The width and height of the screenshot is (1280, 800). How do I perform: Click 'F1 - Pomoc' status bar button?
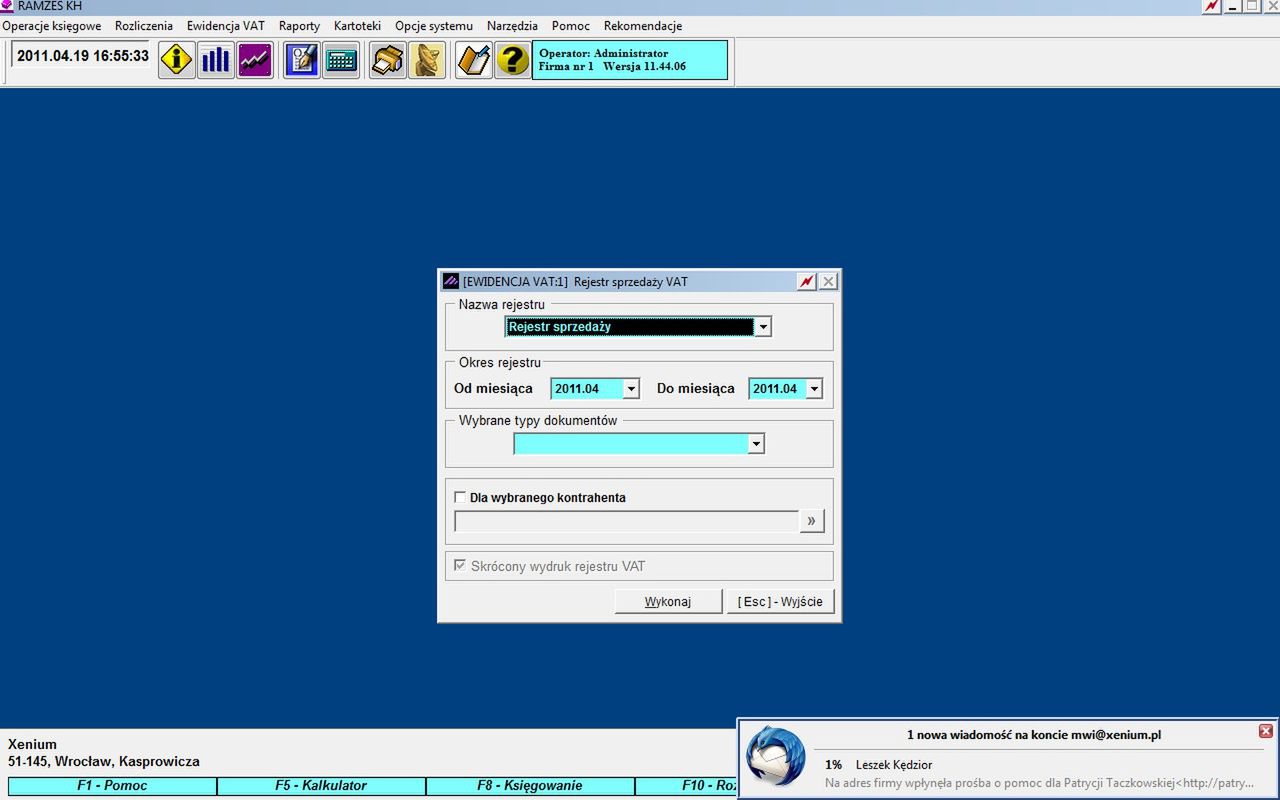point(112,786)
